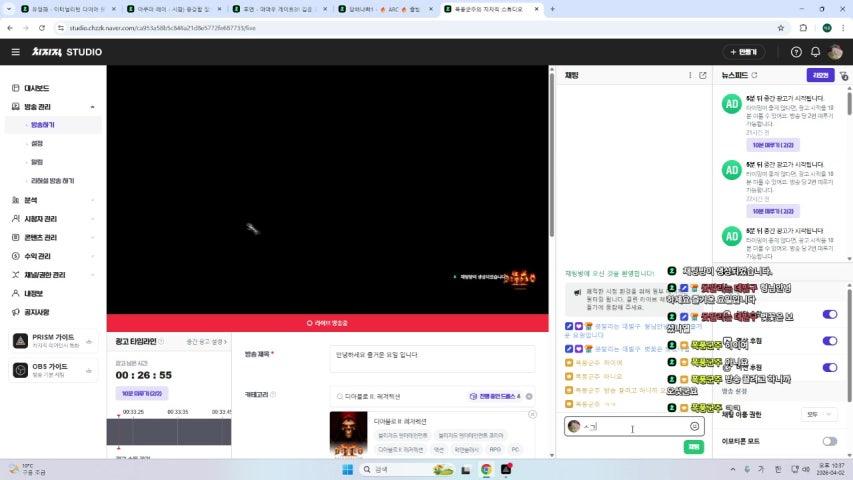This screenshot has height=480, width=853.
Task: Send the chat with the green 채팅 button
Action: (x=694, y=447)
